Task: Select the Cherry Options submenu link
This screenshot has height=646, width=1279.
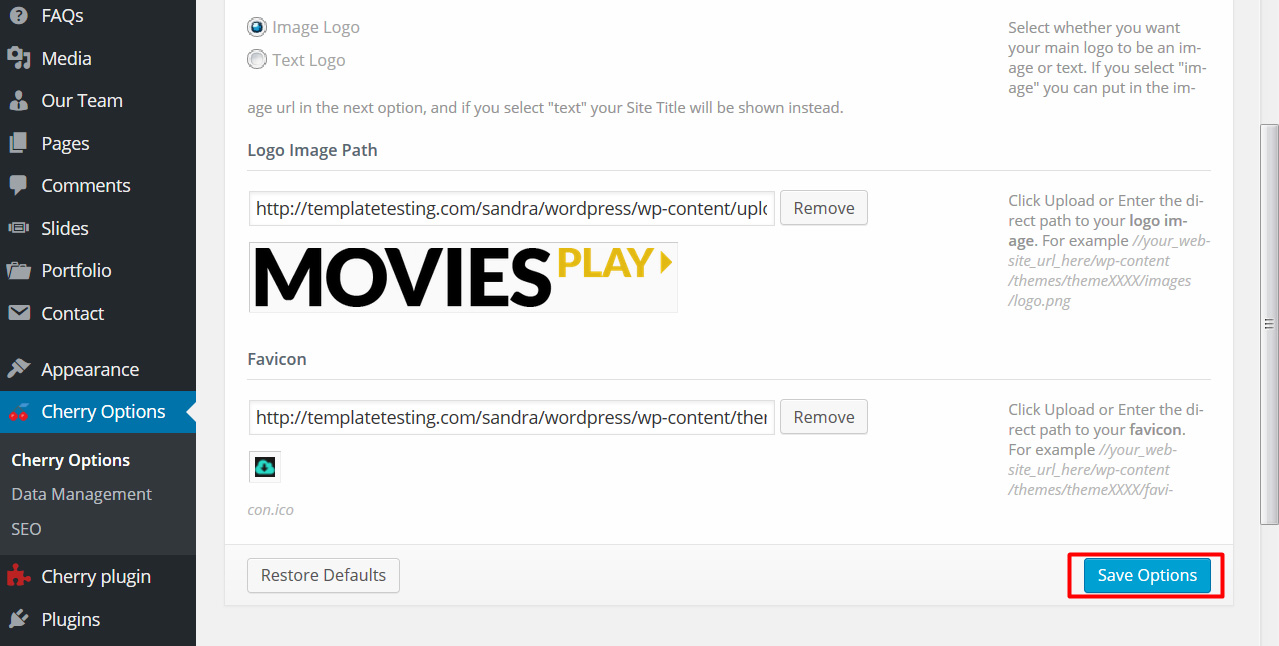Action: [x=70, y=460]
